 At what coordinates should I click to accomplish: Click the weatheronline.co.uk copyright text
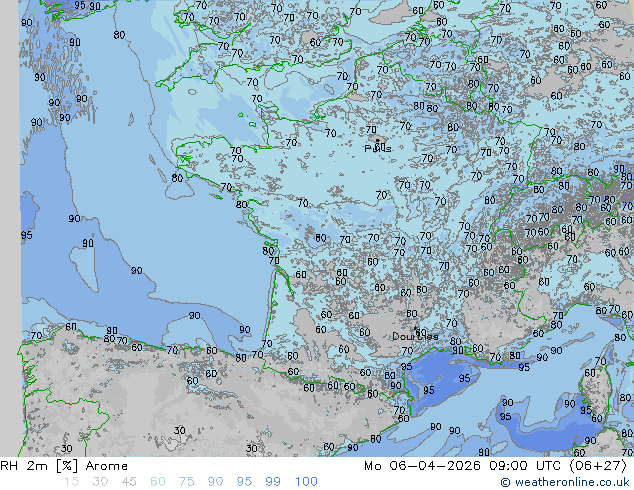pos(565,482)
